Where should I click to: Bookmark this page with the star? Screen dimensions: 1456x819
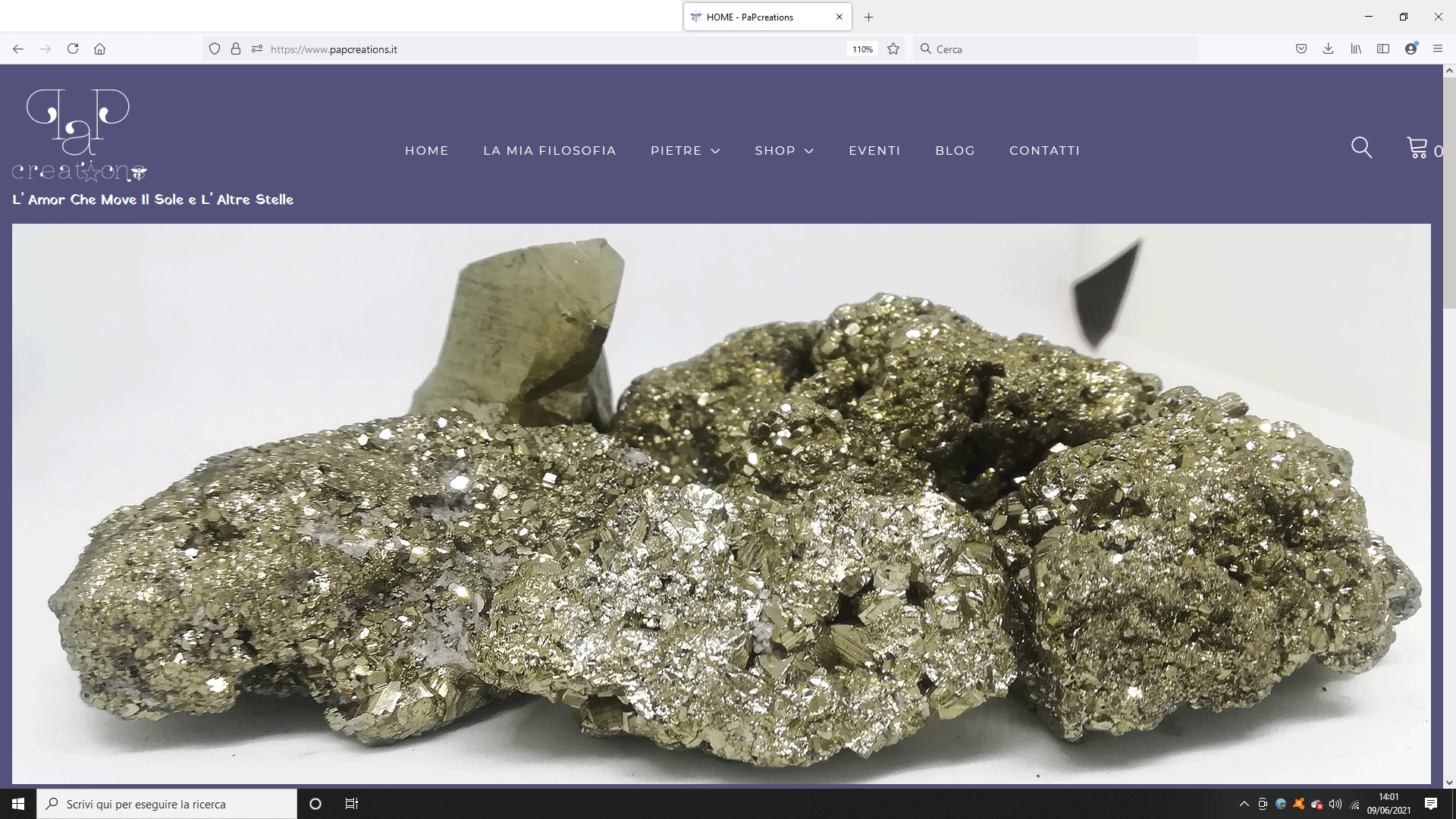tap(893, 49)
